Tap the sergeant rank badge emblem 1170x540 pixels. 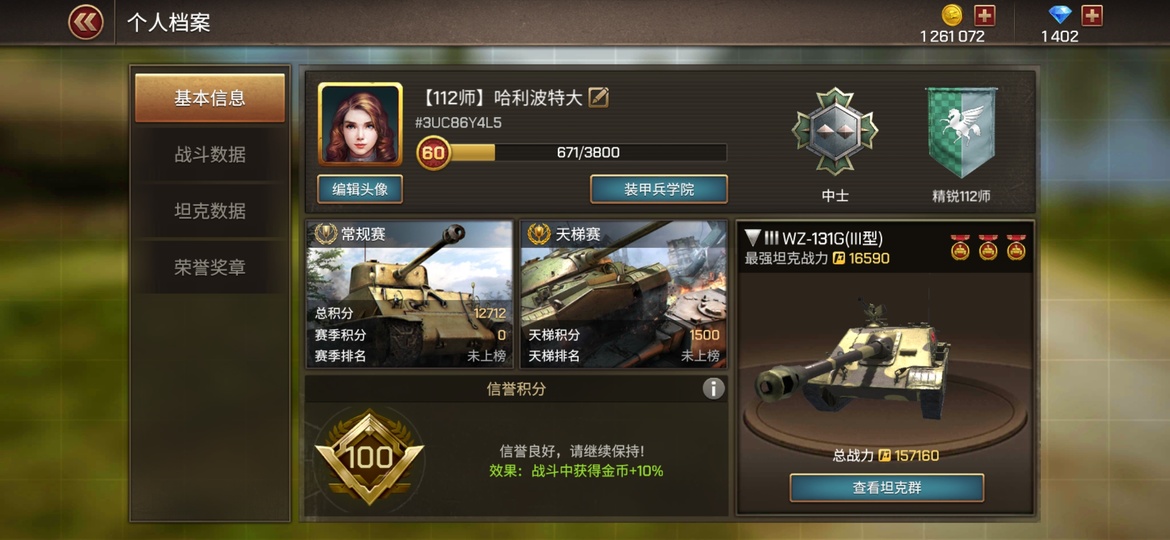[835, 131]
